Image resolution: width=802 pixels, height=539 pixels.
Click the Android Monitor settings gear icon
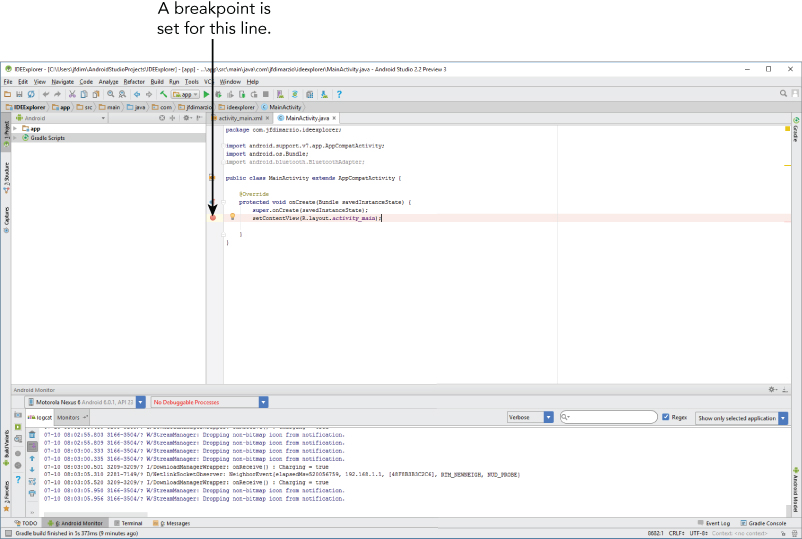pos(773,390)
